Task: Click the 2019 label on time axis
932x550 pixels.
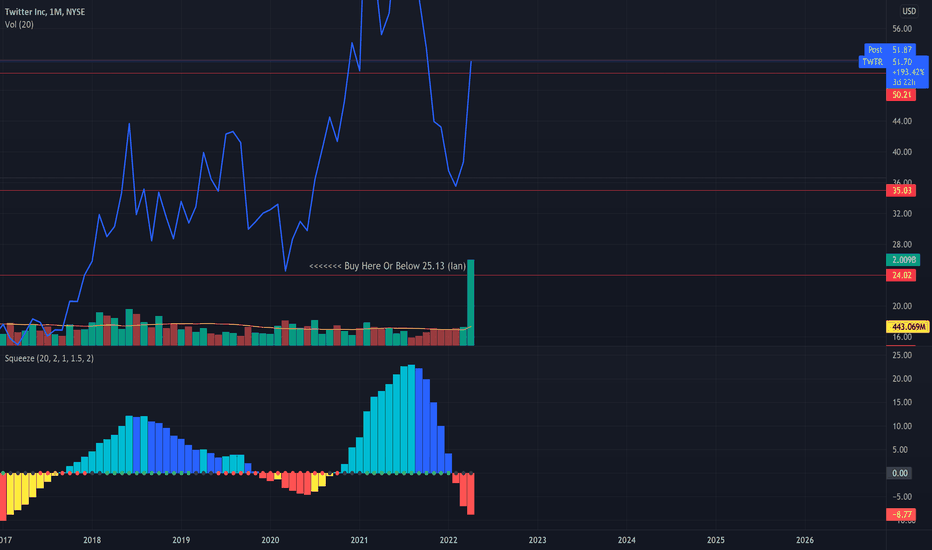Action: 181,540
